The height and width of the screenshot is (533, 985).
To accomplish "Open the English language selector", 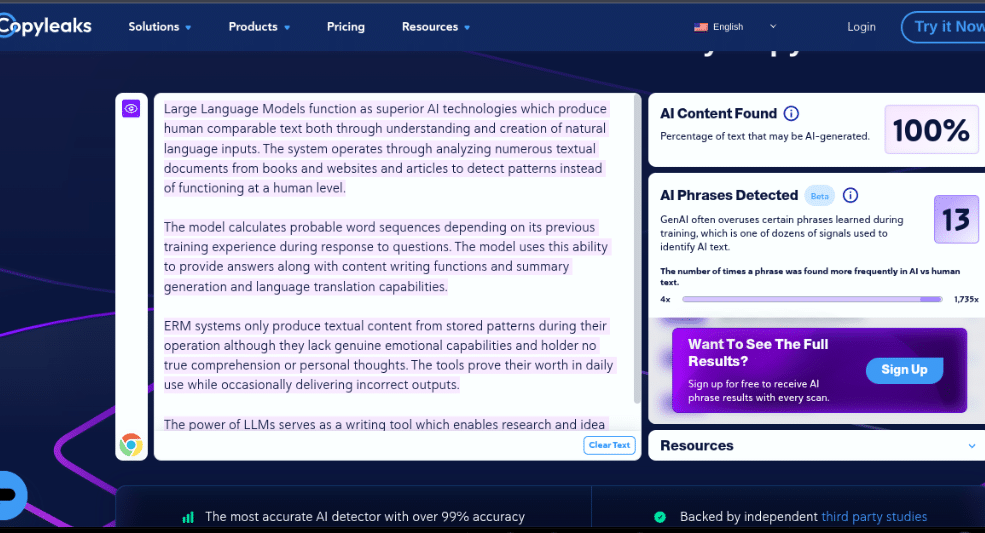I will (735, 27).
